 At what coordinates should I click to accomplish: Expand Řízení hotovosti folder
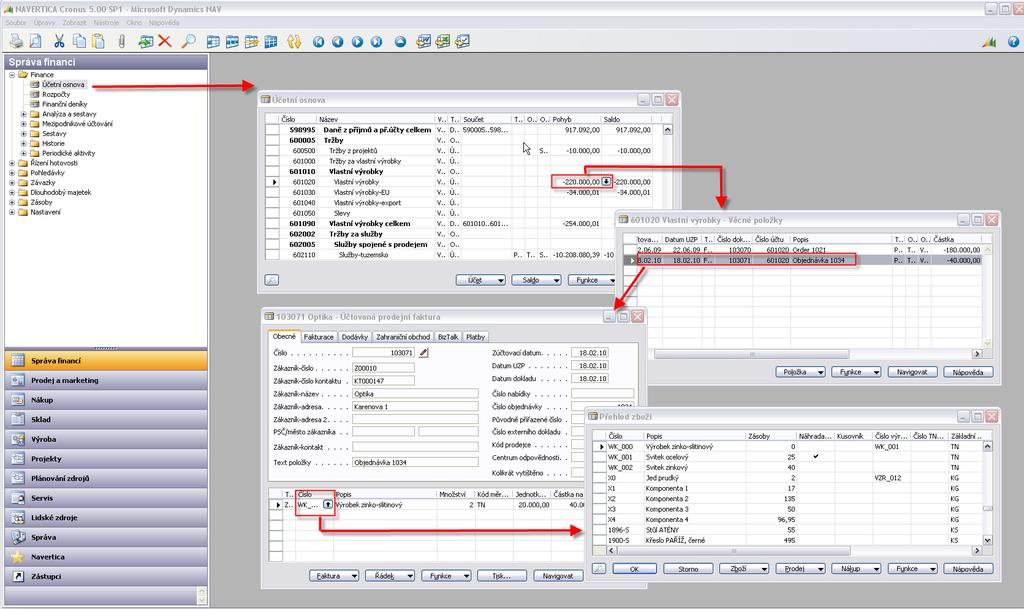pos(12,163)
